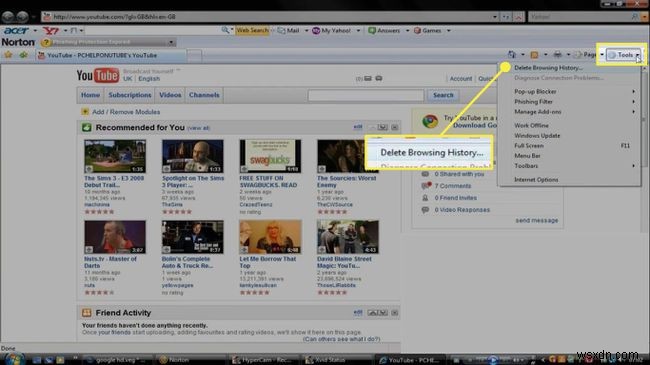This screenshot has height=365, width=650.
Task: Close the Recommended for You module
Action: (395, 127)
